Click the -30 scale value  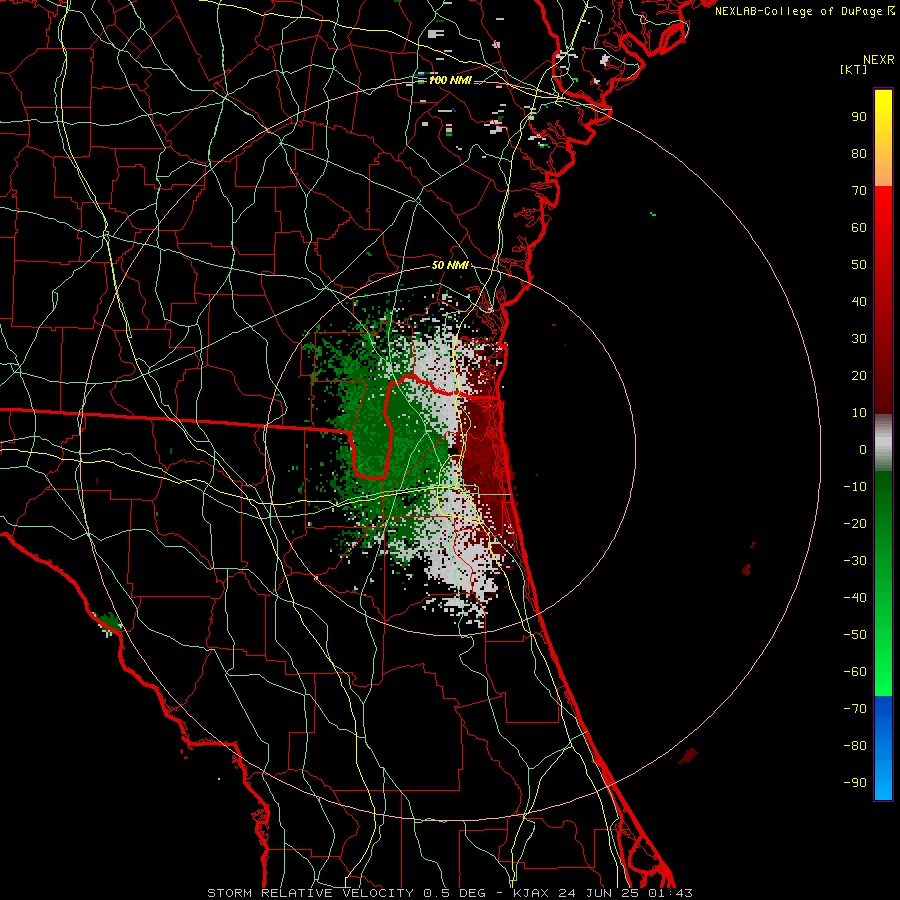(x=855, y=561)
